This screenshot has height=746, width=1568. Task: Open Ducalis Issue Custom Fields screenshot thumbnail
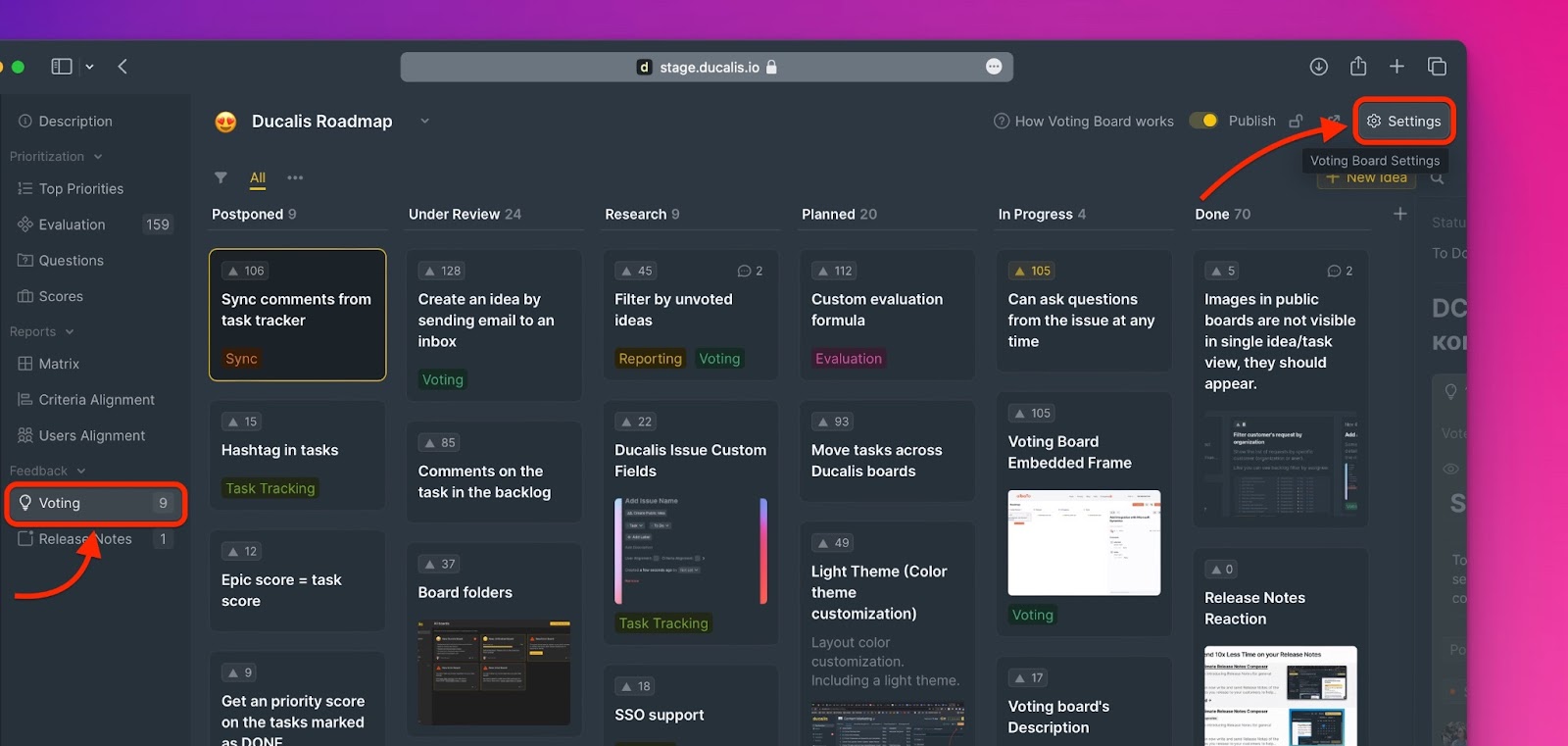click(691, 551)
